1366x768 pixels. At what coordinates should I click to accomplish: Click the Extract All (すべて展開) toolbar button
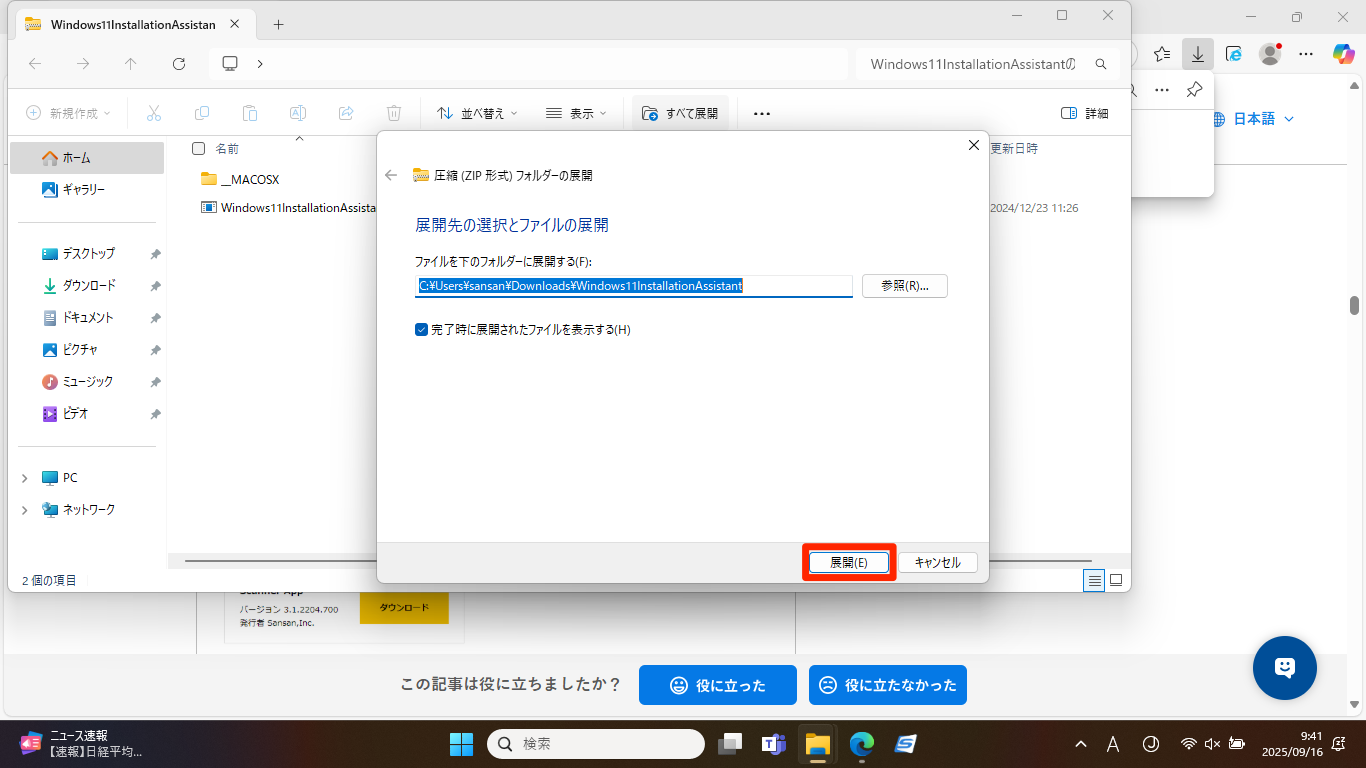click(680, 113)
